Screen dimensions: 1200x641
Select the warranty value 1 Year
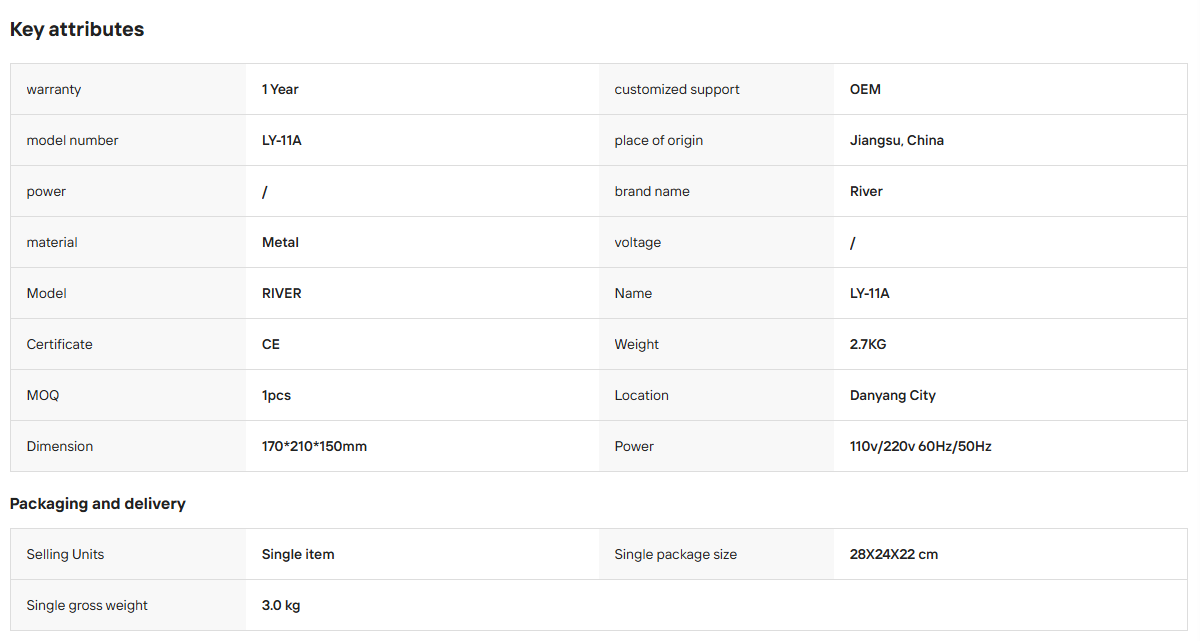coord(280,89)
